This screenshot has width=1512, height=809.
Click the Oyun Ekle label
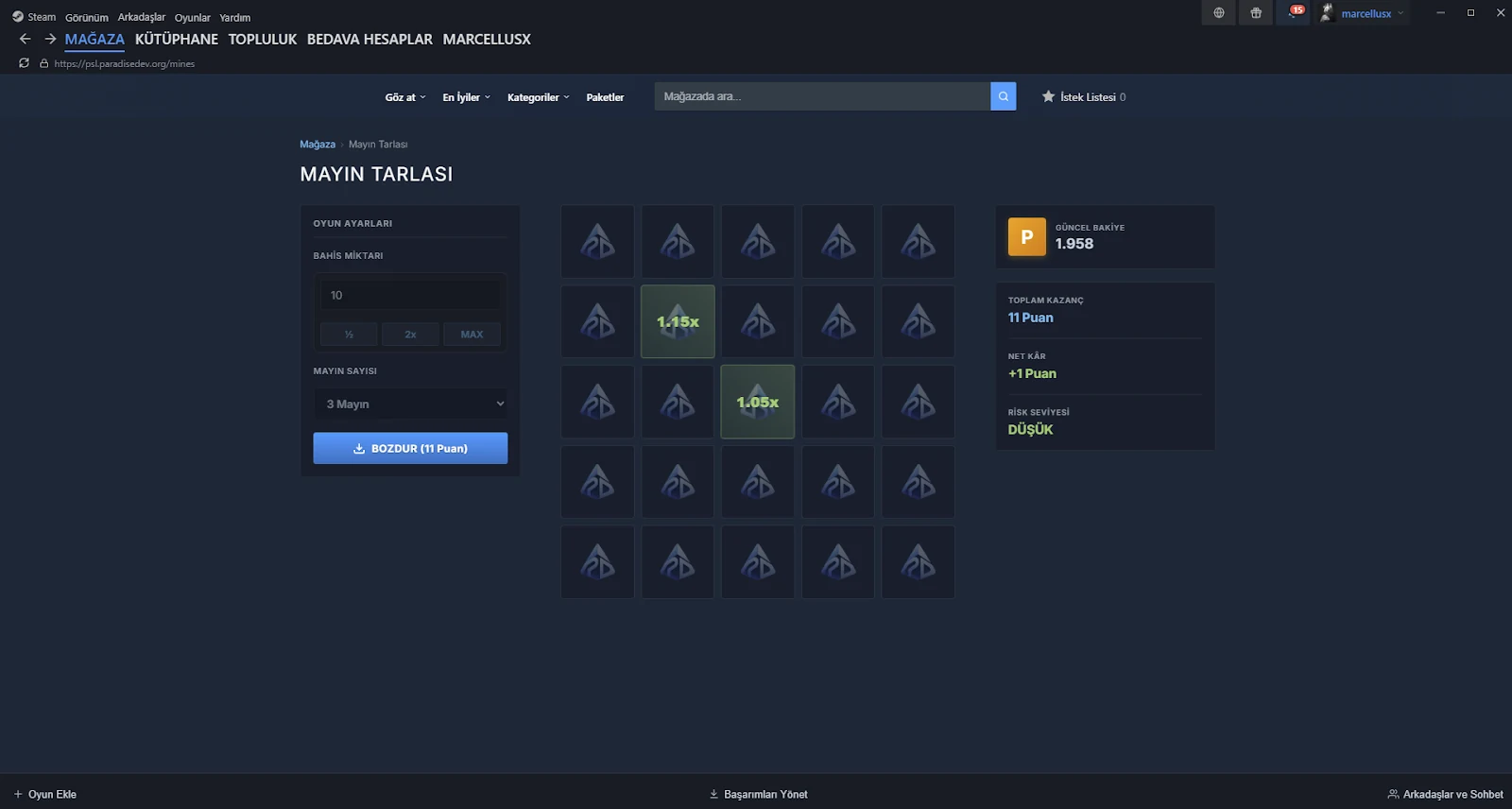coord(52,794)
